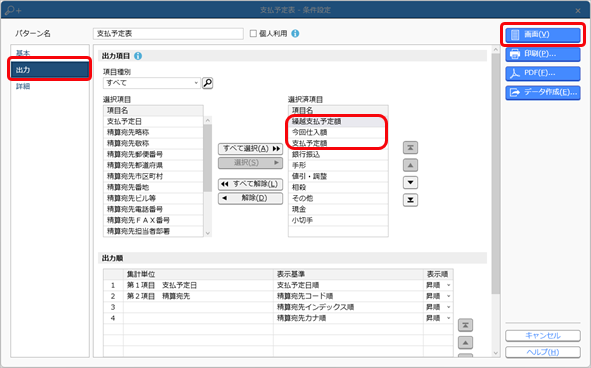The image size is (591, 368).
Task: Select 精算宛先番地 in the list
Action: (153, 187)
